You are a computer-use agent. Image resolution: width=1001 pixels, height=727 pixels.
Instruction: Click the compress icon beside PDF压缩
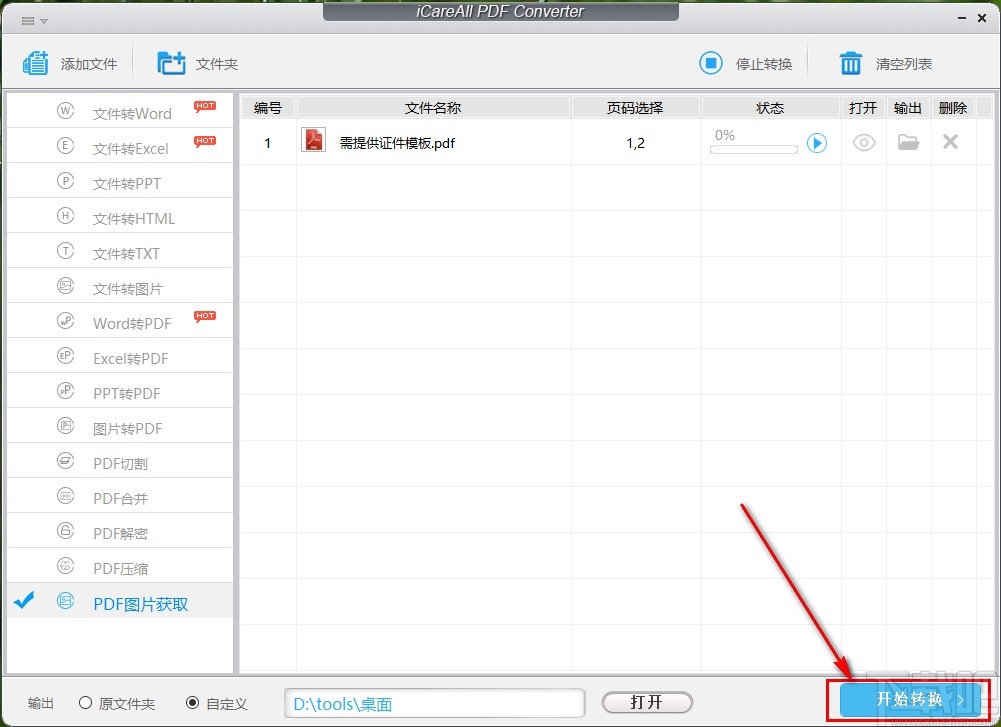(65, 566)
